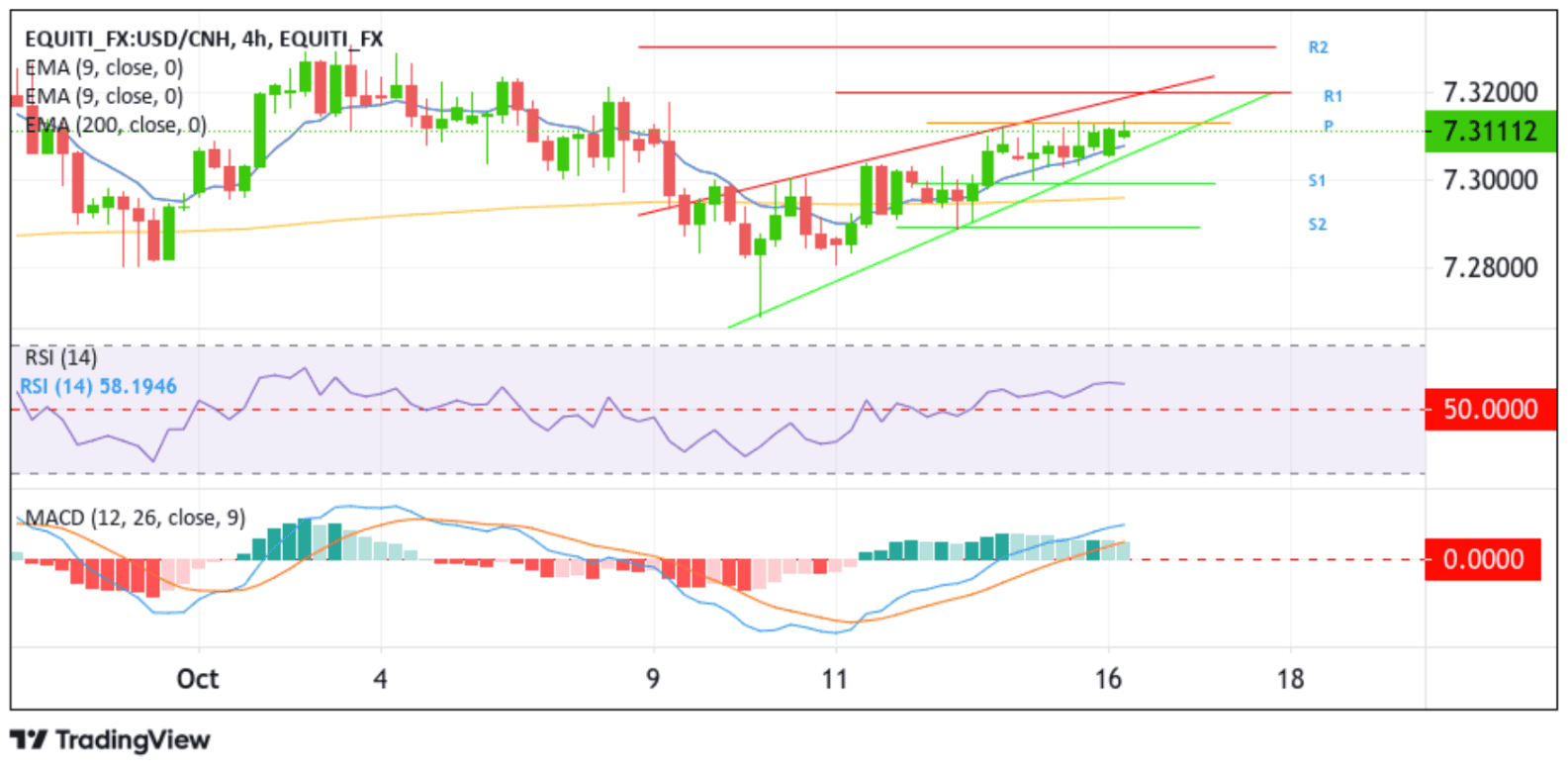The height and width of the screenshot is (771, 1568).
Task: Click the R2 resistance label
Action: [1318, 48]
